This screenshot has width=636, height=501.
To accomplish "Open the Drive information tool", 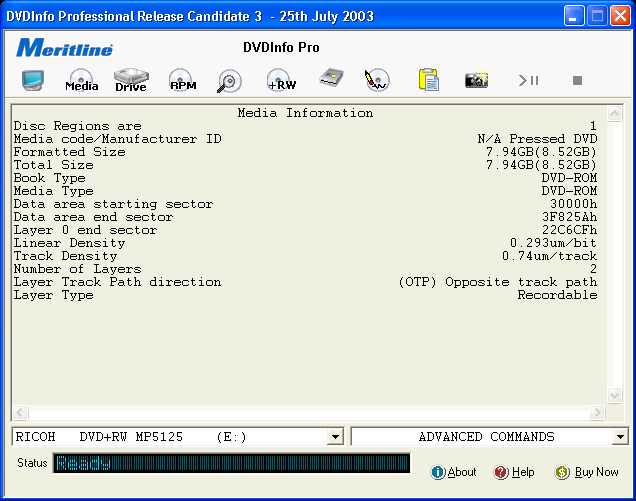I will click(131, 80).
